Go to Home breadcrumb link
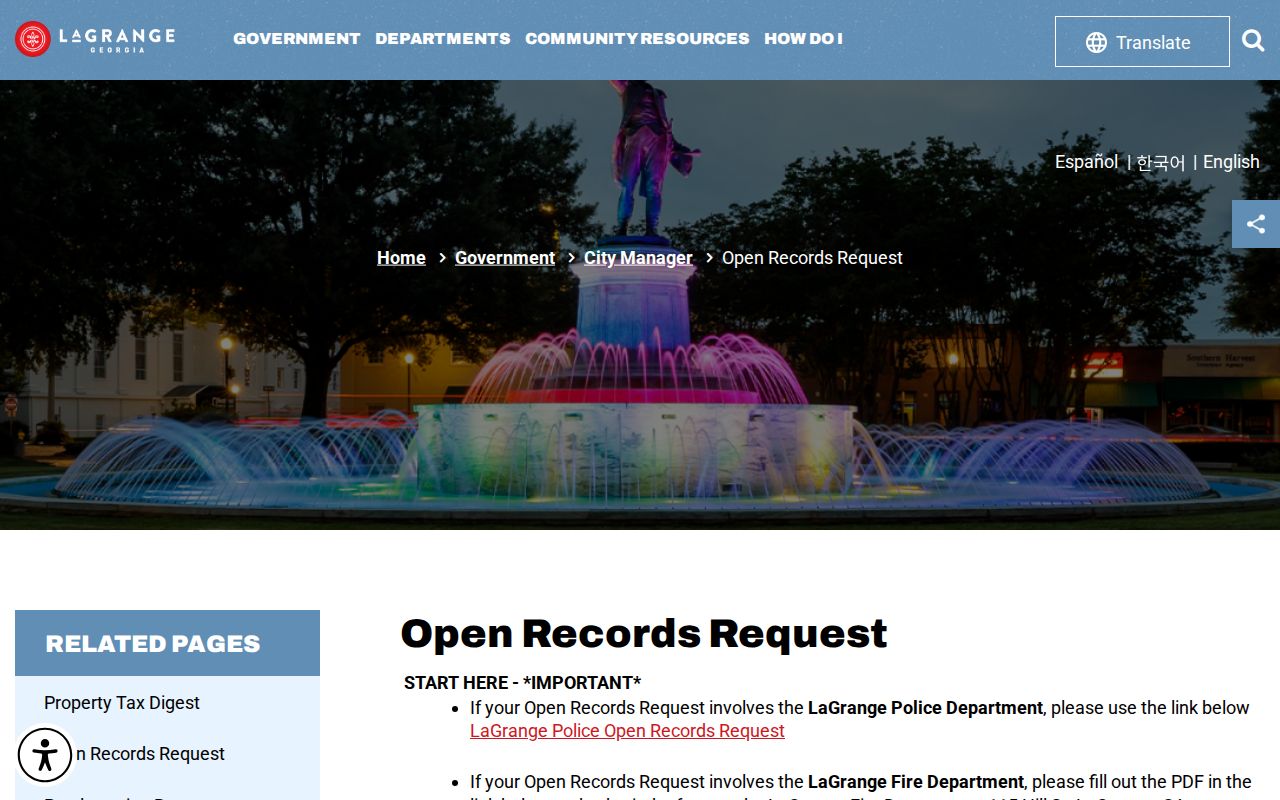The width and height of the screenshot is (1280, 800). pos(401,258)
